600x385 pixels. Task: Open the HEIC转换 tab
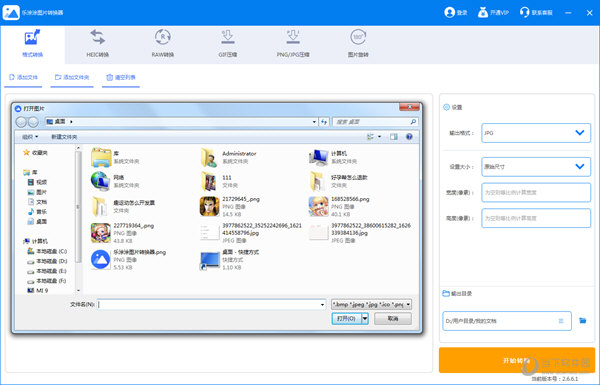[x=98, y=44]
